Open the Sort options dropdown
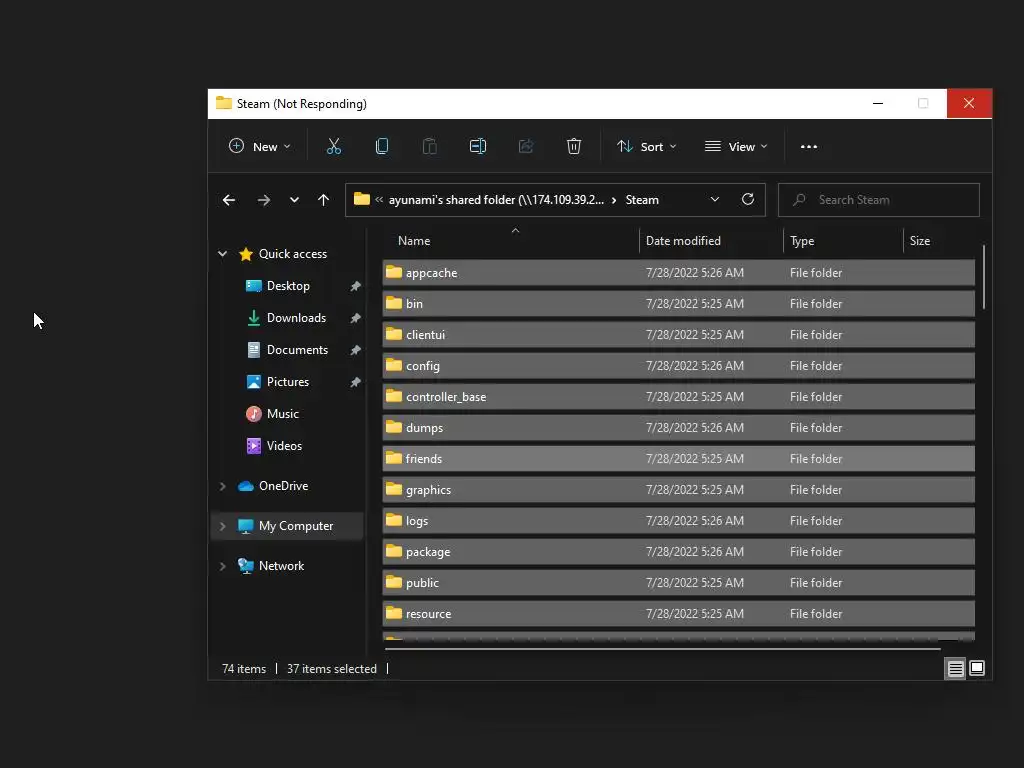Image resolution: width=1024 pixels, height=768 pixels. click(647, 146)
